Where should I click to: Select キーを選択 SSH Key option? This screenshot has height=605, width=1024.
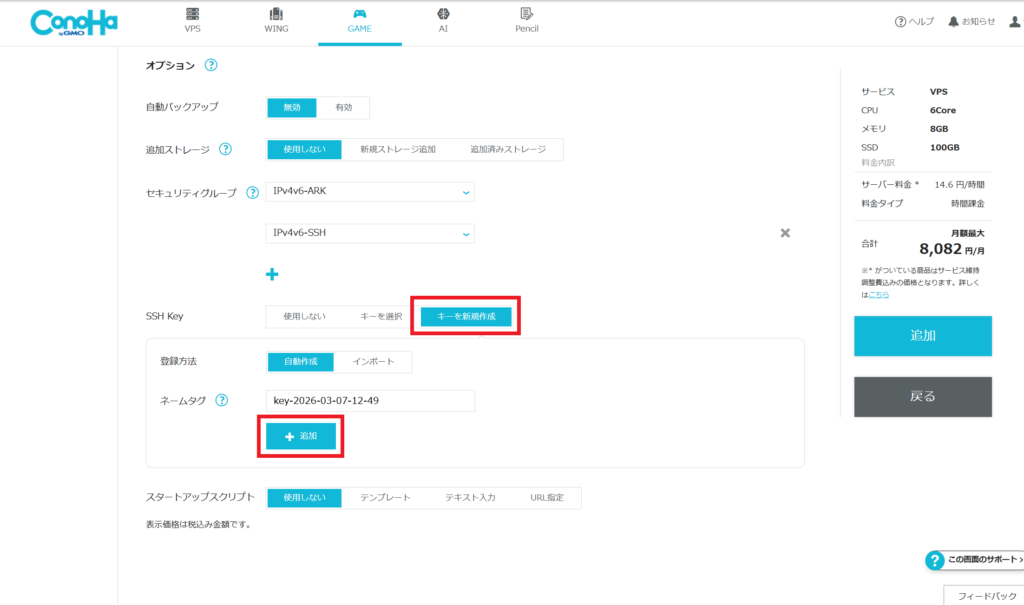(x=381, y=316)
